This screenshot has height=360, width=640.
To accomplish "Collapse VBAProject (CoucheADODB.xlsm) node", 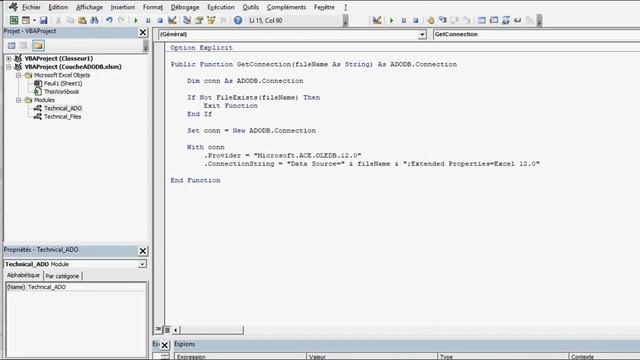I will 9,67.
